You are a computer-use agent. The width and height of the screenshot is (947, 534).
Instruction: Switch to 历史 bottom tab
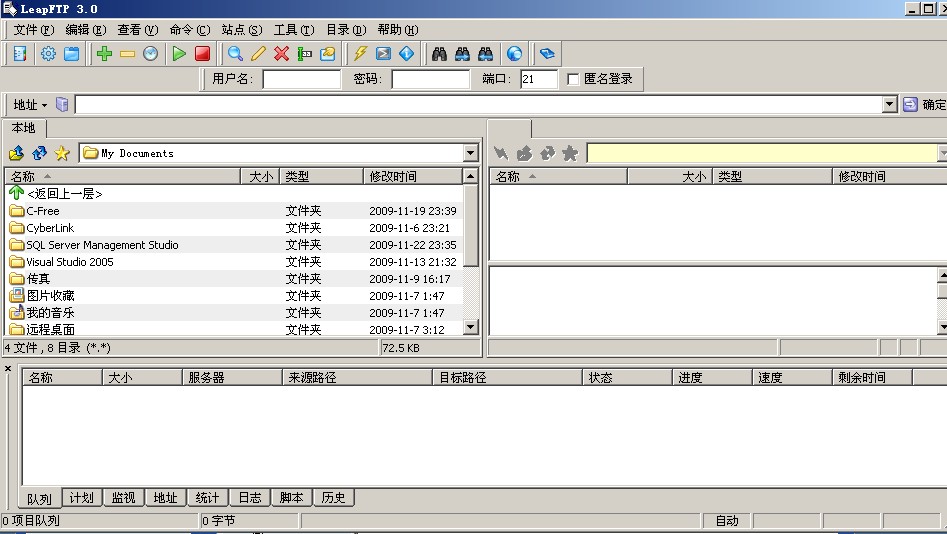pyautogui.click(x=333, y=497)
